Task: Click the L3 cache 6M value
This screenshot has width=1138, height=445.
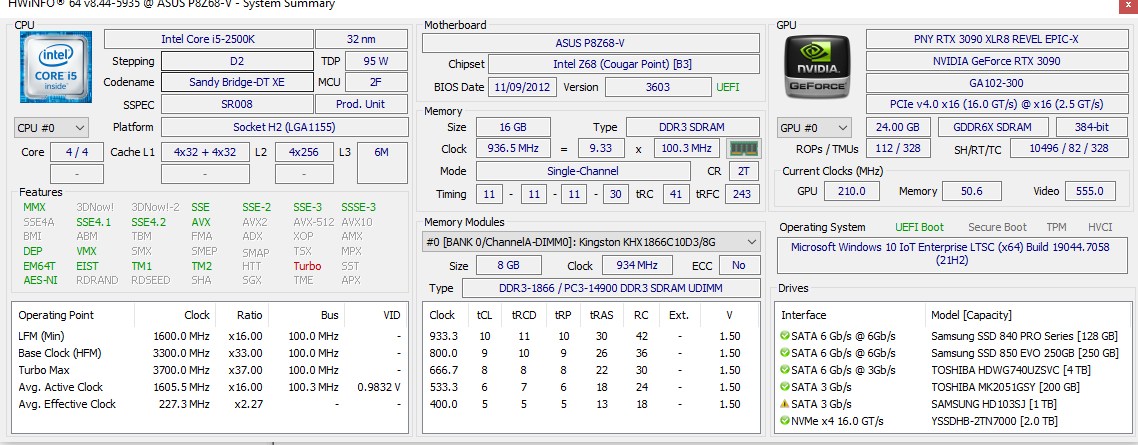Action: pos(382,163)
